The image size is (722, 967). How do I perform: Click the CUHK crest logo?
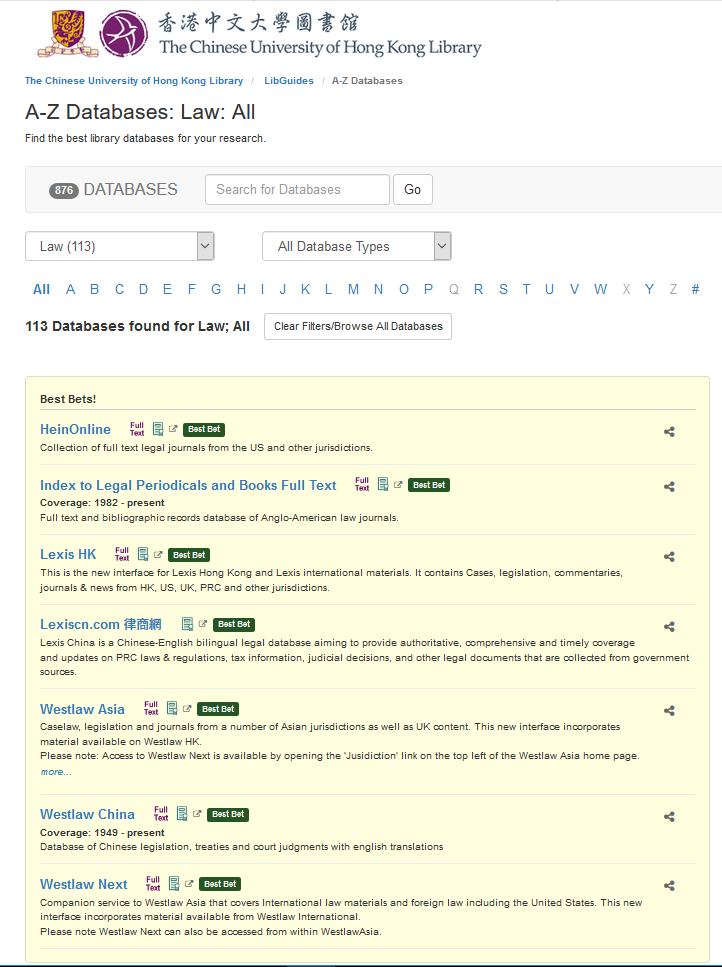68,33
